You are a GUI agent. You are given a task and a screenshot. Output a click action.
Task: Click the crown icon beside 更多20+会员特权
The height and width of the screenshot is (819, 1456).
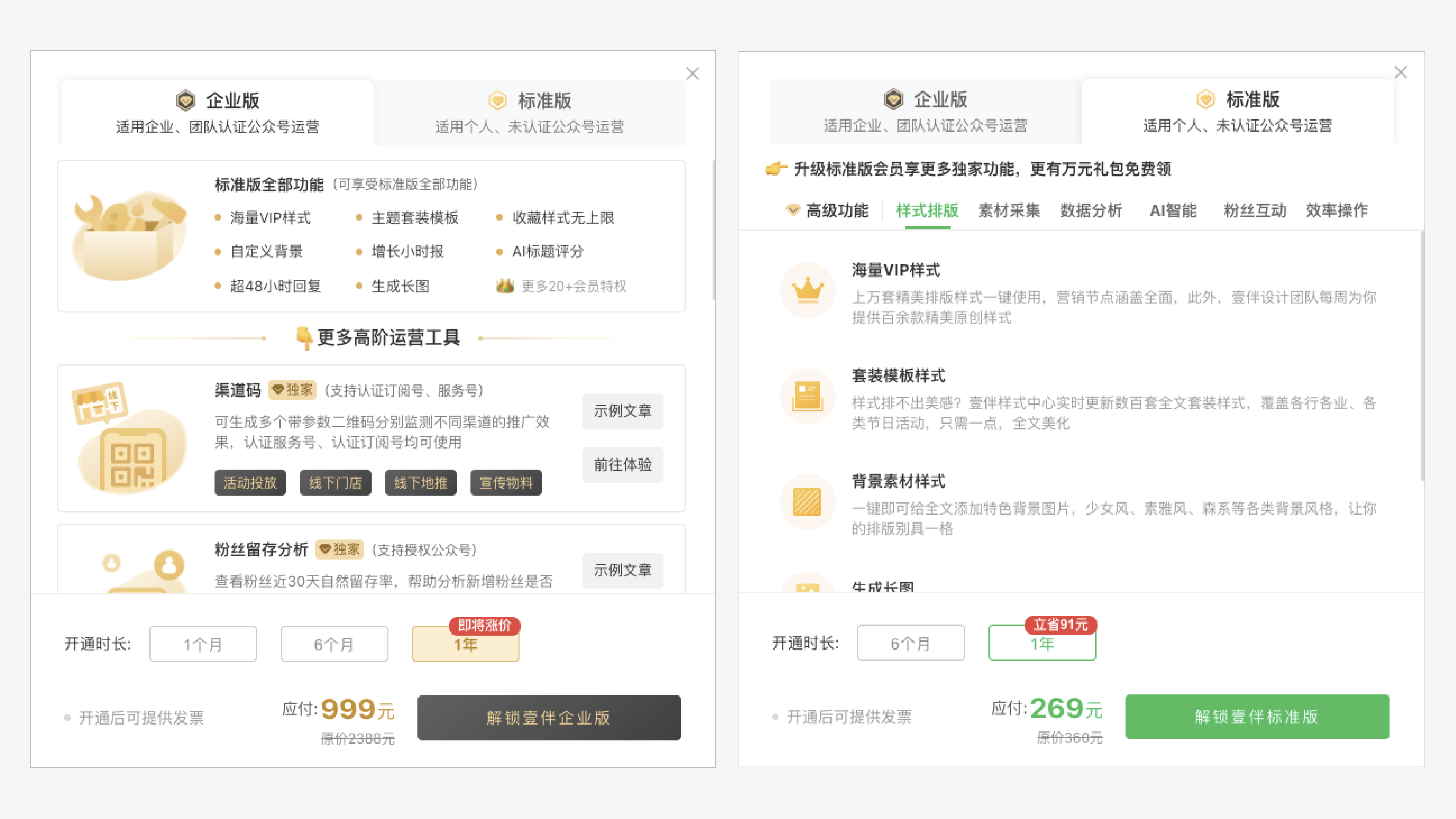(505, 286)
